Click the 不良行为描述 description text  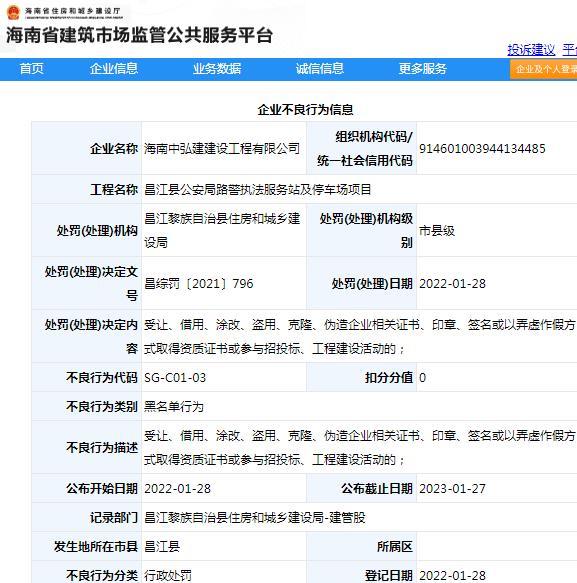360,447
